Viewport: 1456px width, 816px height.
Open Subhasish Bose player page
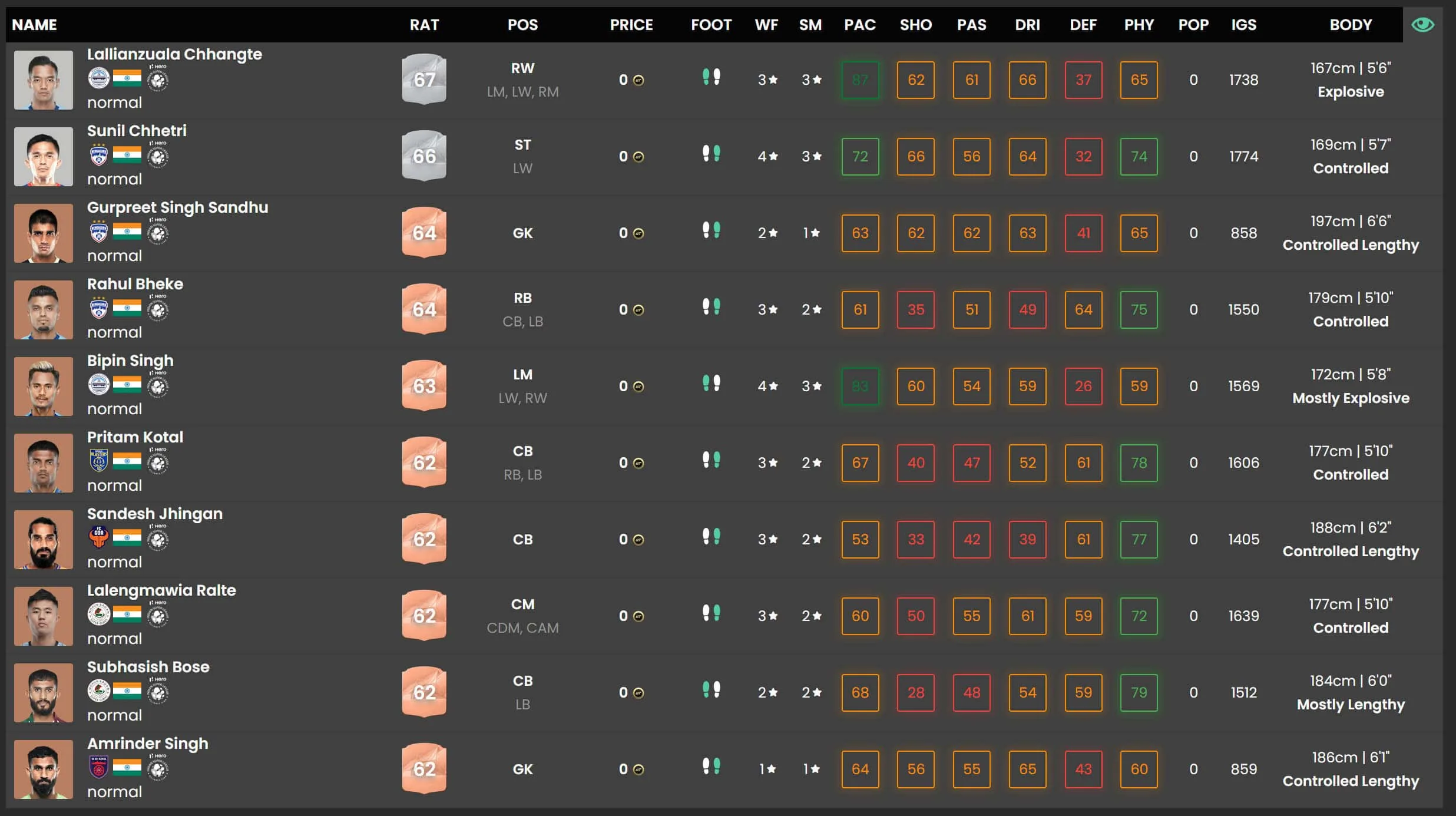tap(148, 667)
